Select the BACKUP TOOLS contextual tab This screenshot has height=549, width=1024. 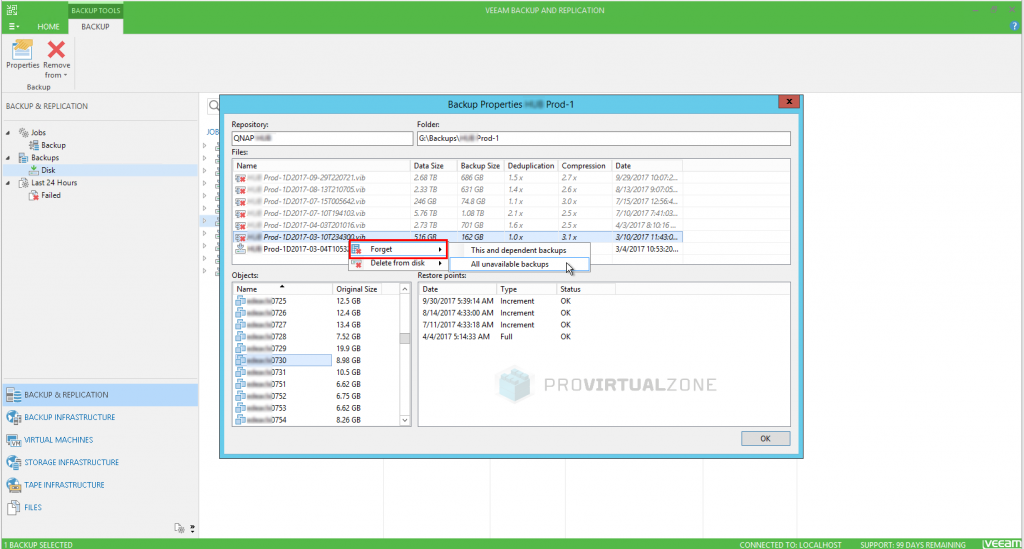(x=95, y=10)
